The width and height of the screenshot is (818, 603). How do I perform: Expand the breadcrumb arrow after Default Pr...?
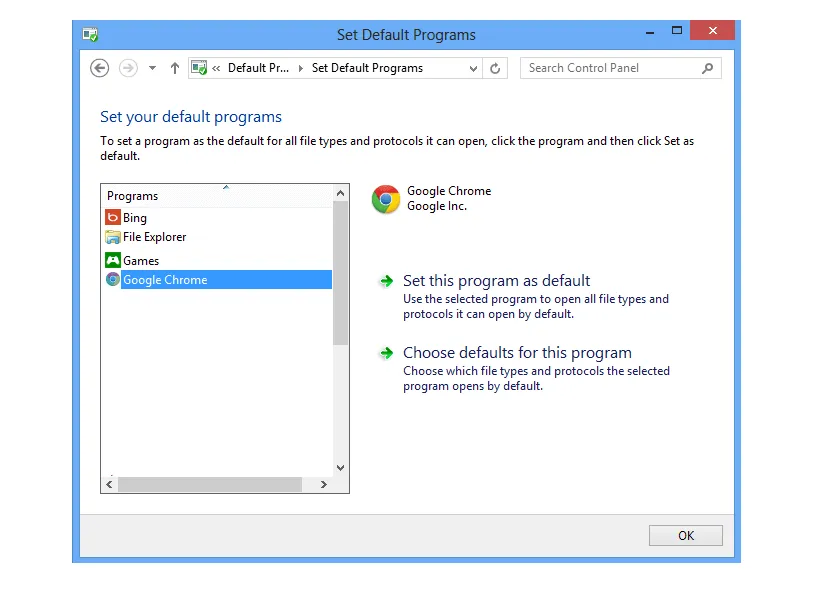point(300,68)
